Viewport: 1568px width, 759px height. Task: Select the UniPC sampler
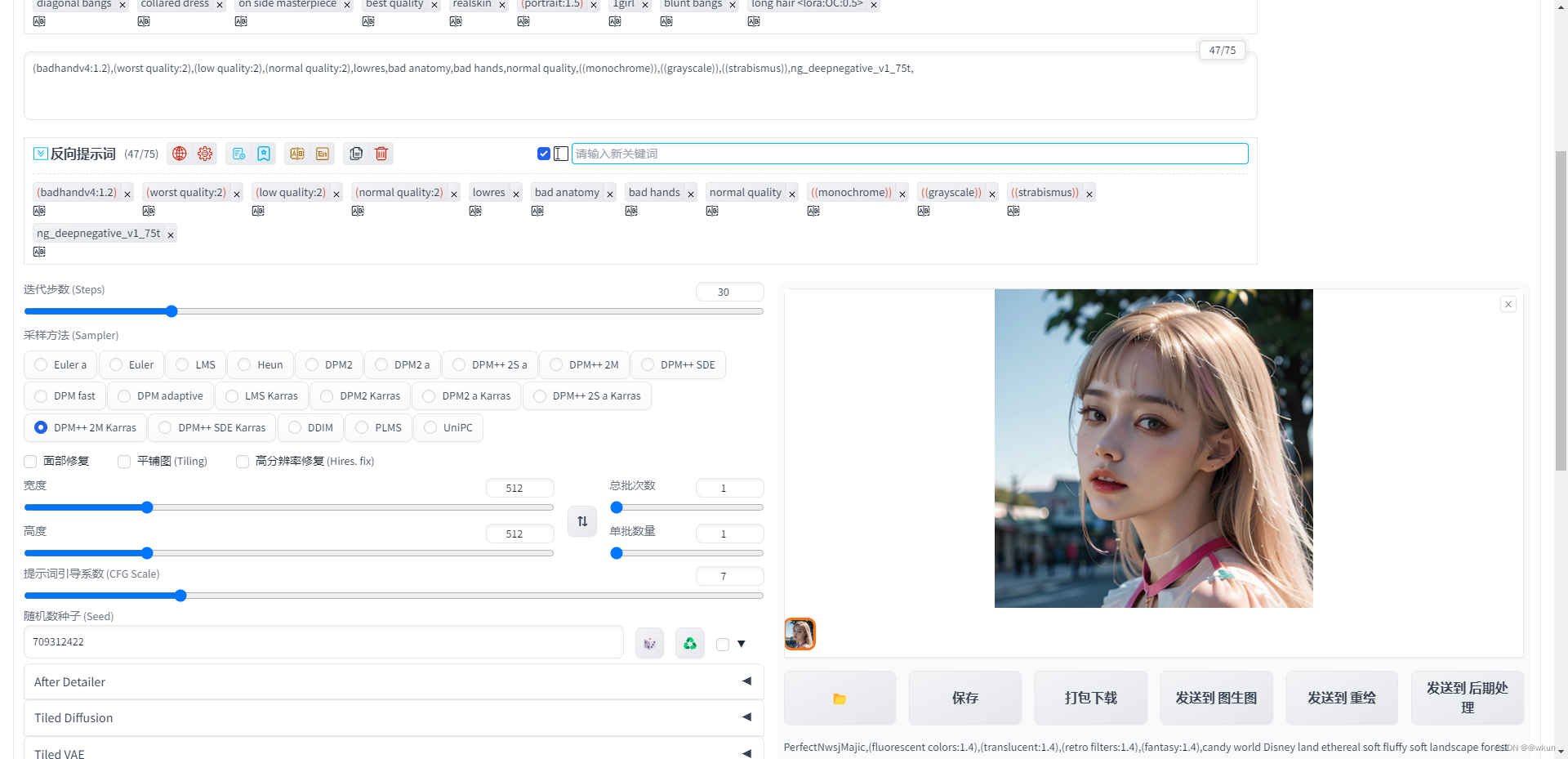pos(448,427)
